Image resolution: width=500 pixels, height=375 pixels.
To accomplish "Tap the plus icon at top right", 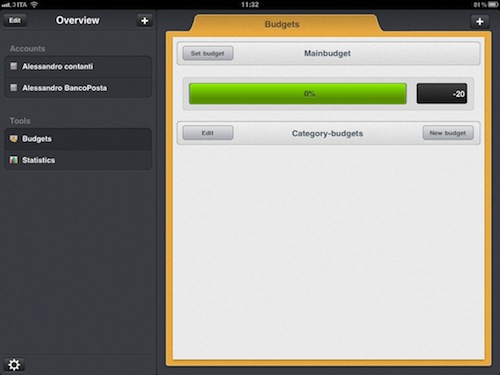I will tap(480, 22).
